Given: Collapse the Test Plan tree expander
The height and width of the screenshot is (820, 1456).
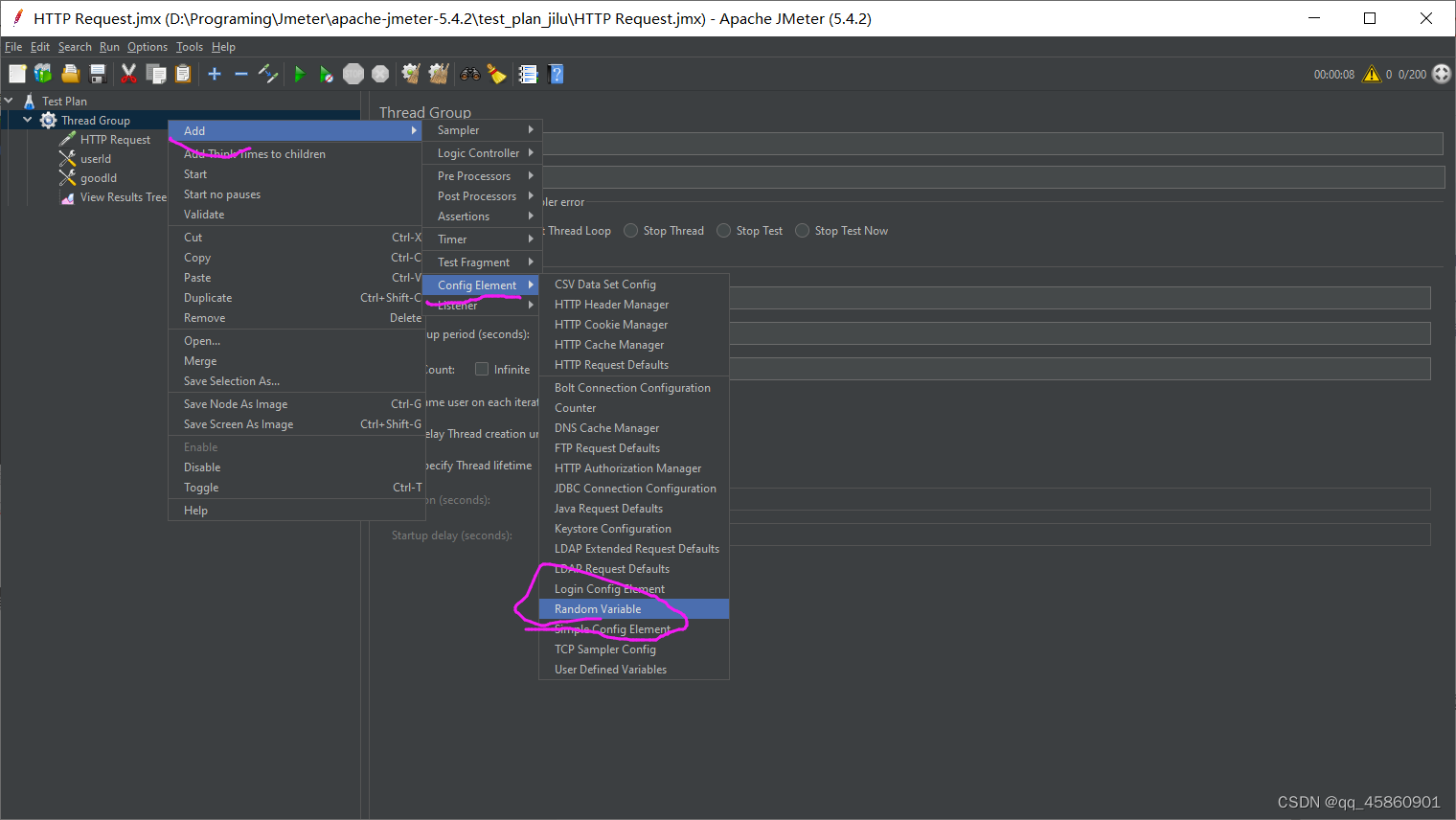Looking at the screenshot, I should pyautogui.click(x=9, y=101).
